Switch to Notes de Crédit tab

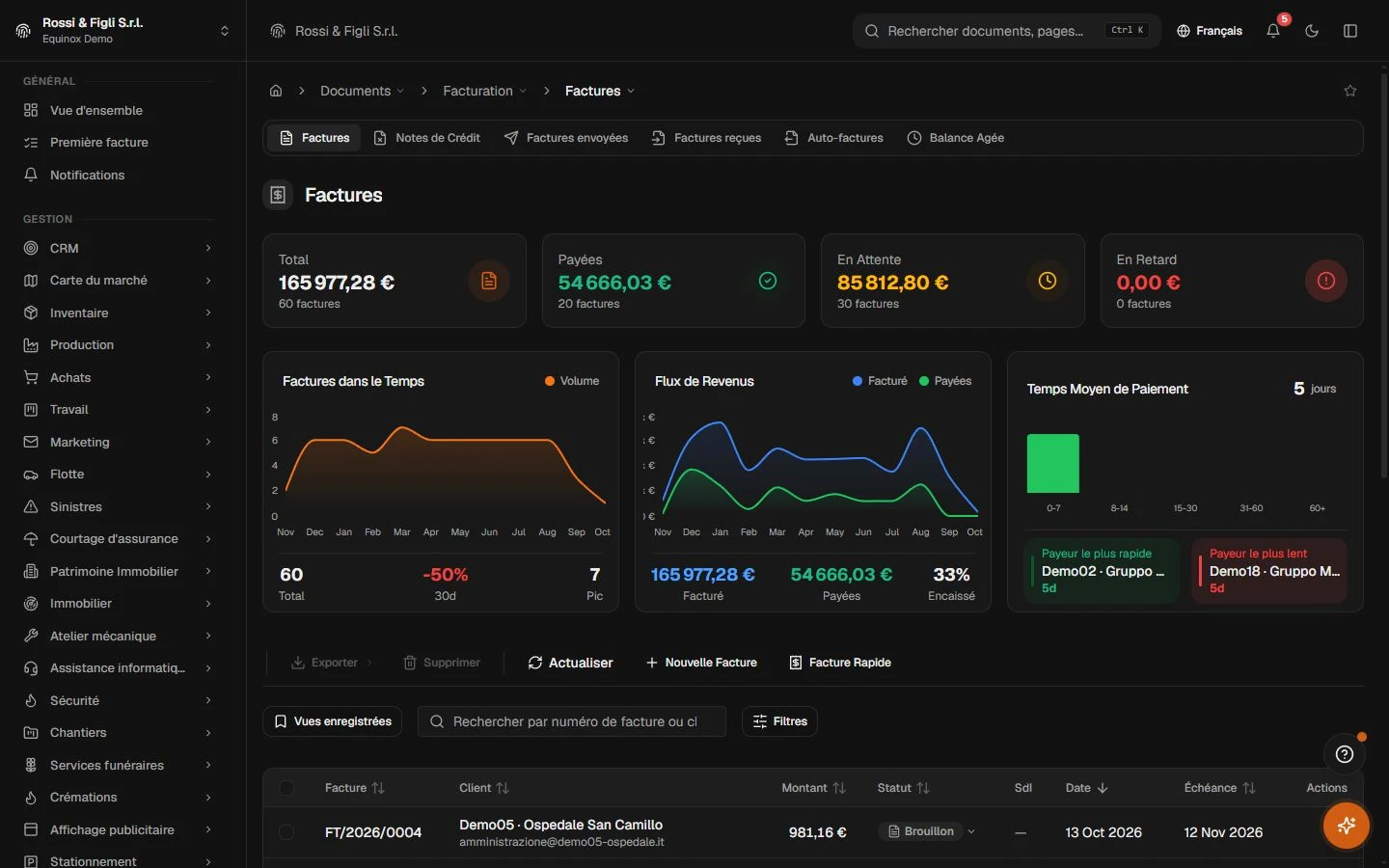pyautogui.click(x=426, y=138)
